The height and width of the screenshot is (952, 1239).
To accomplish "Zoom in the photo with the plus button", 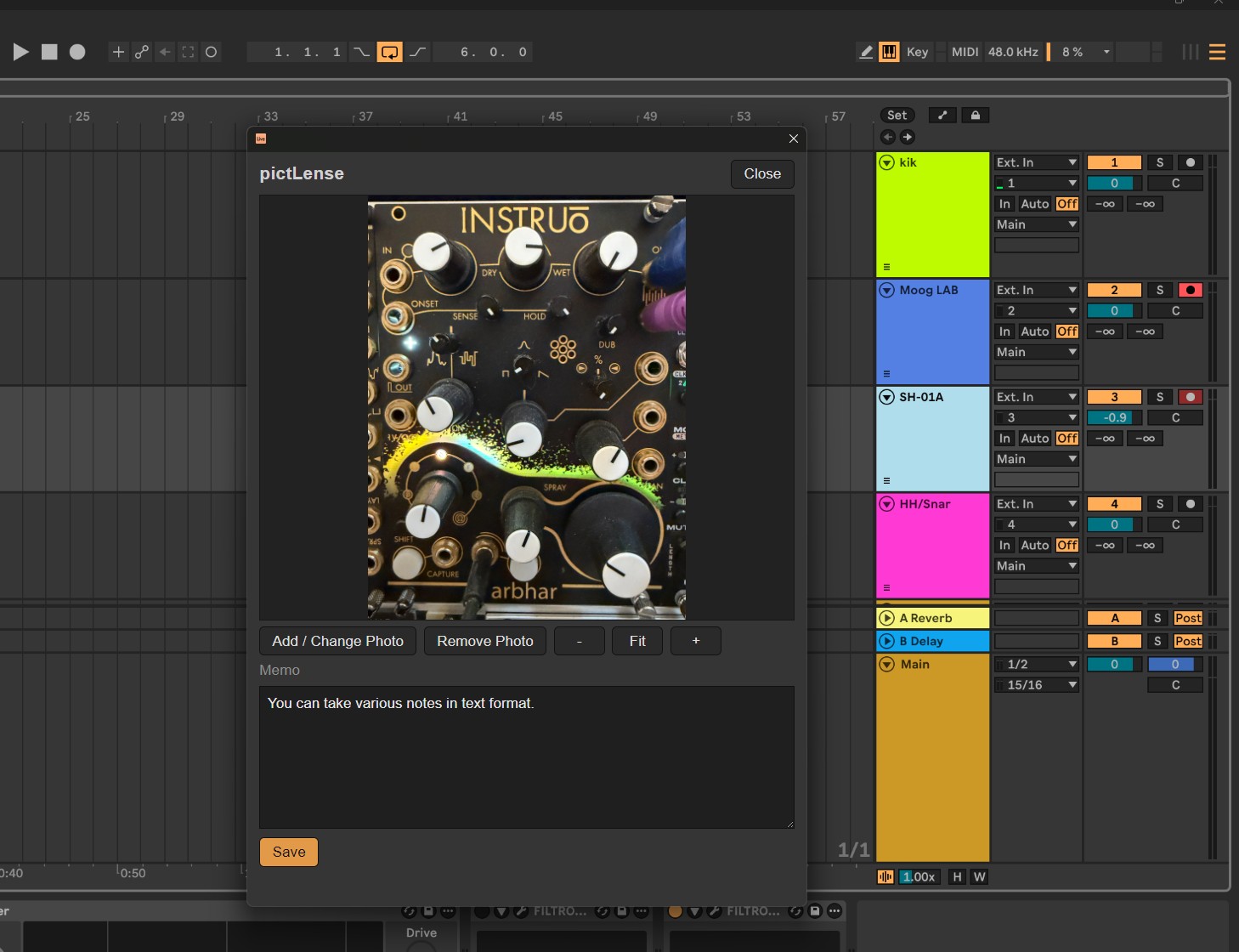I will click(696, 641).
